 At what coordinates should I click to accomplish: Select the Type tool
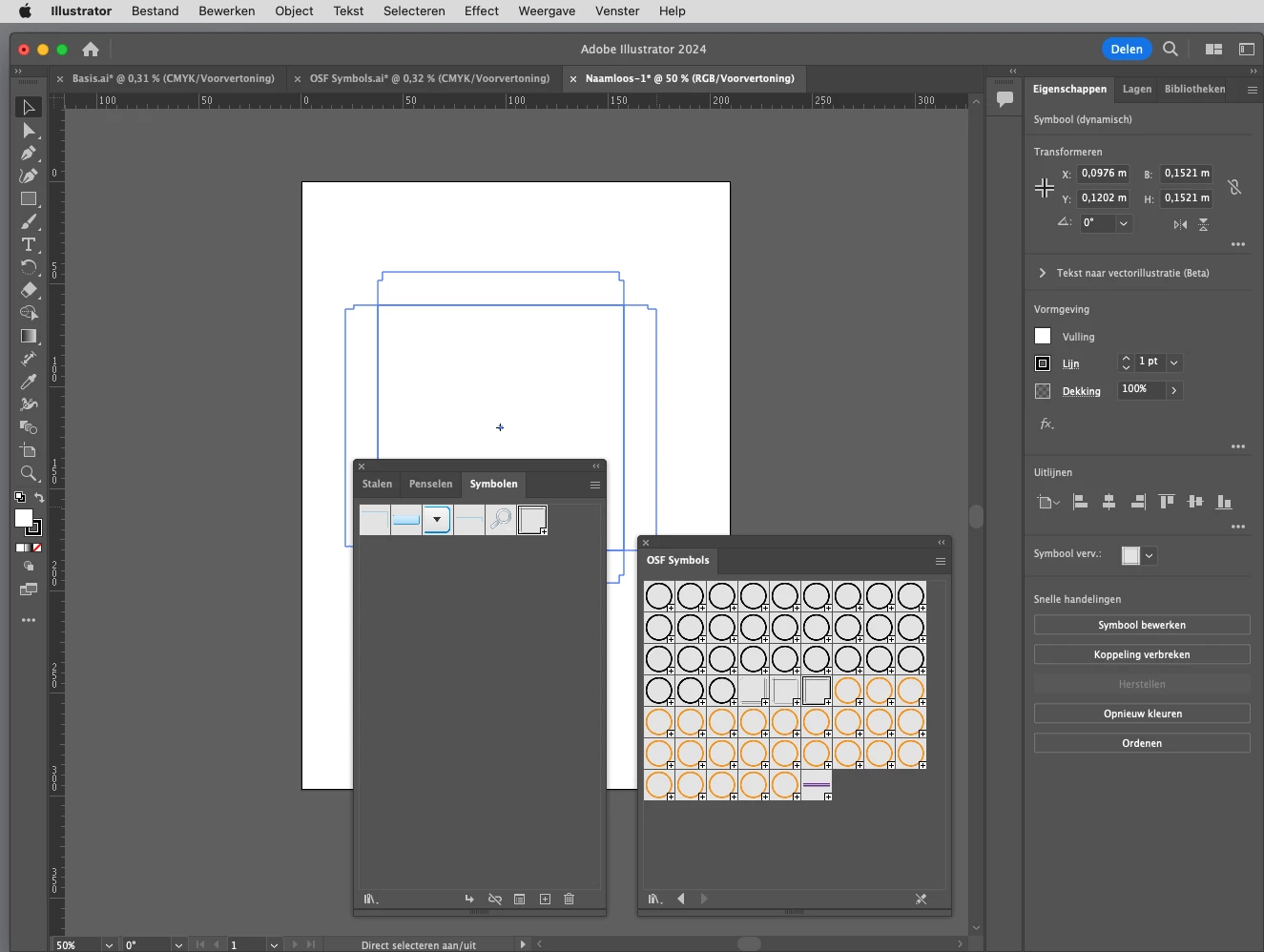[29, 245]
